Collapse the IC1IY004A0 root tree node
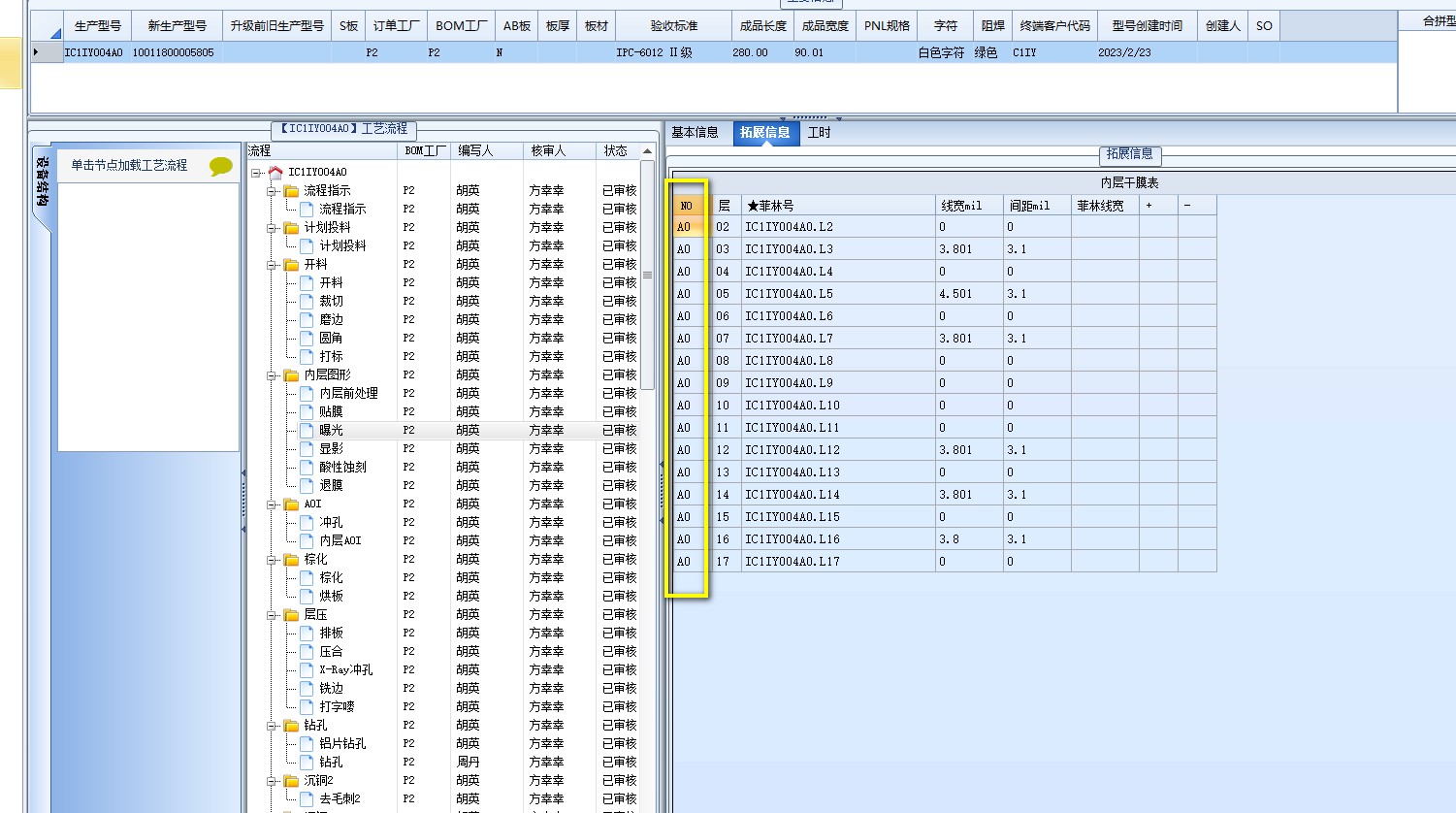 point(256,173)
